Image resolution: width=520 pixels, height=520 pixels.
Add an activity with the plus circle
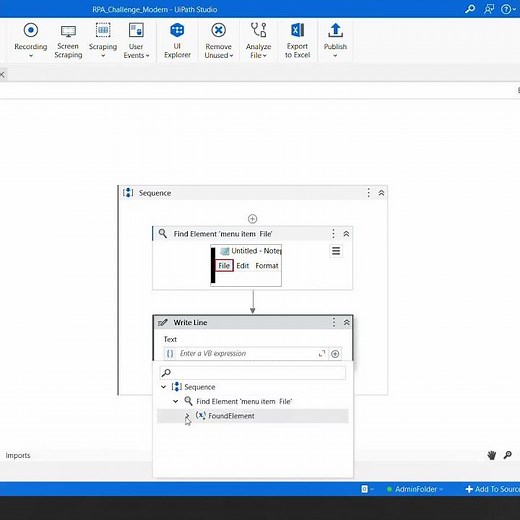click(252, 219)
